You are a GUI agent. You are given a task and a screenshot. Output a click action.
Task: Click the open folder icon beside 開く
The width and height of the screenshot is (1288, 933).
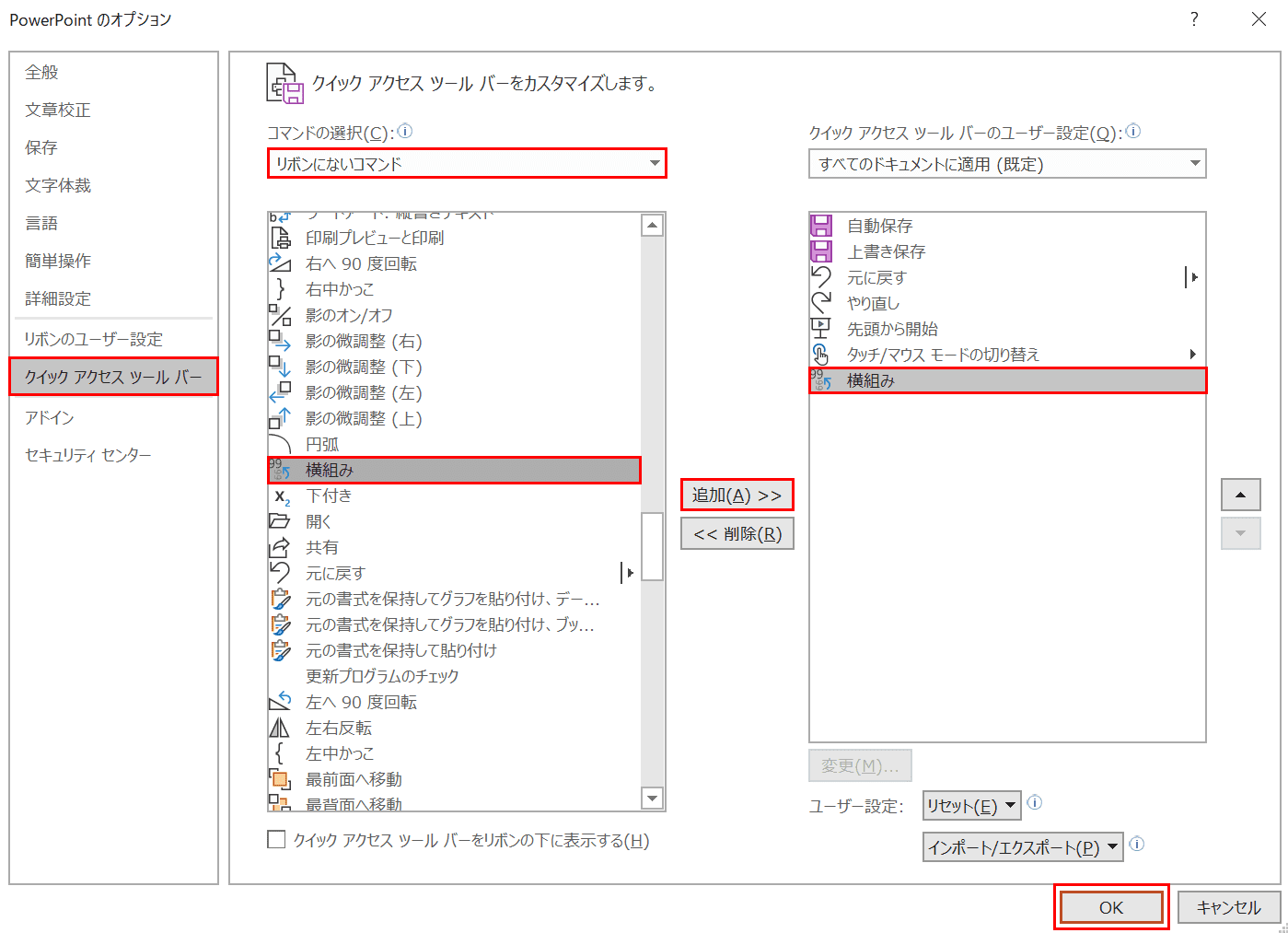click(x=280, y=521)
